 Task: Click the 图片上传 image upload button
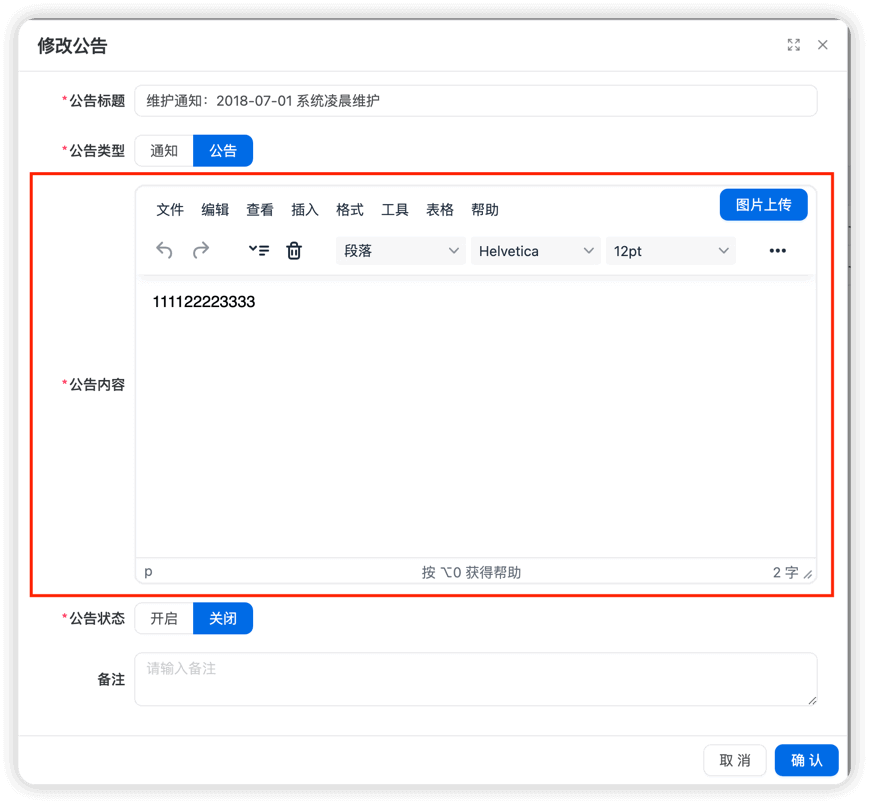763,204
